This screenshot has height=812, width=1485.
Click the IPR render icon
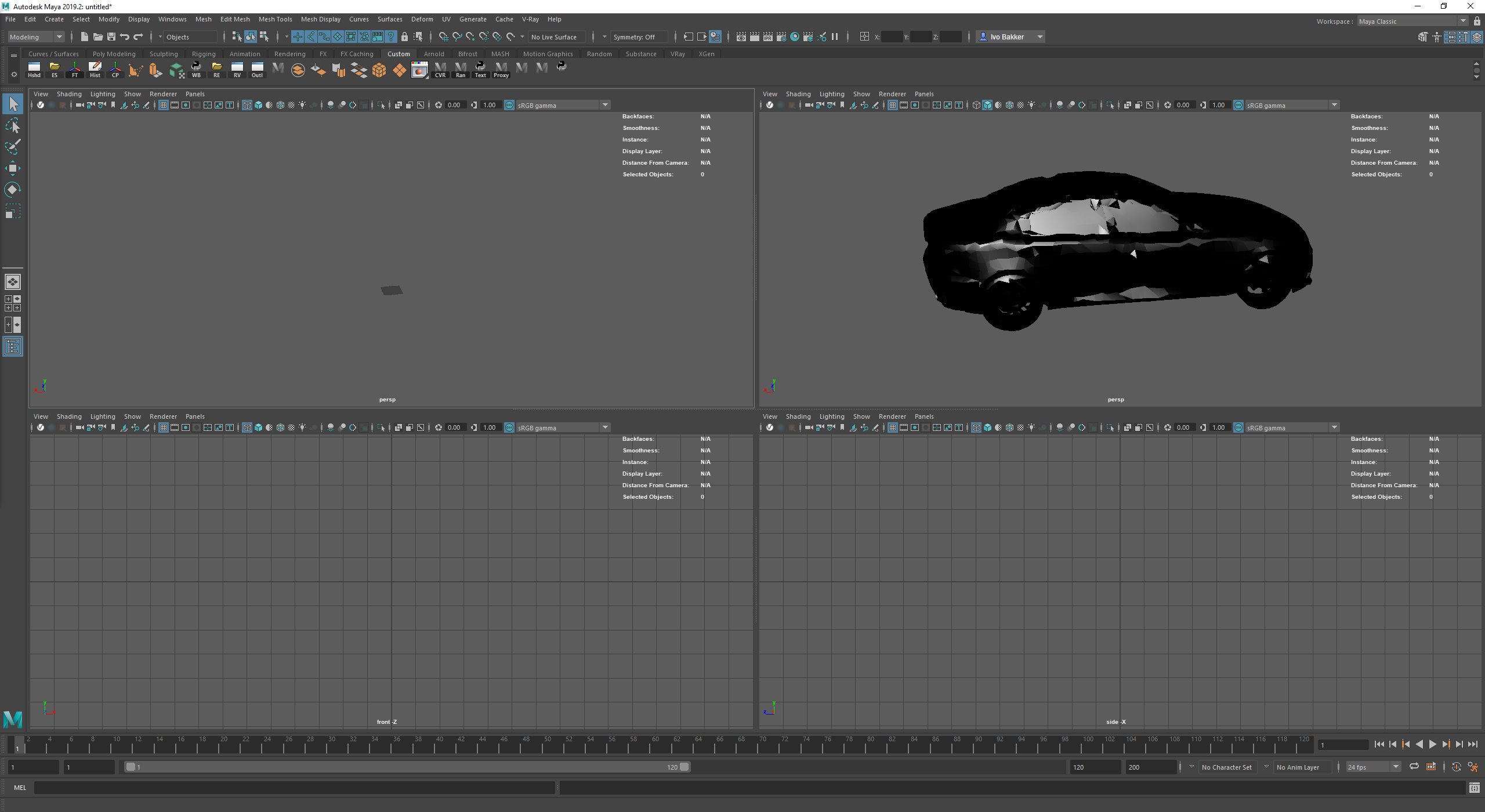[x=768, y=37]
